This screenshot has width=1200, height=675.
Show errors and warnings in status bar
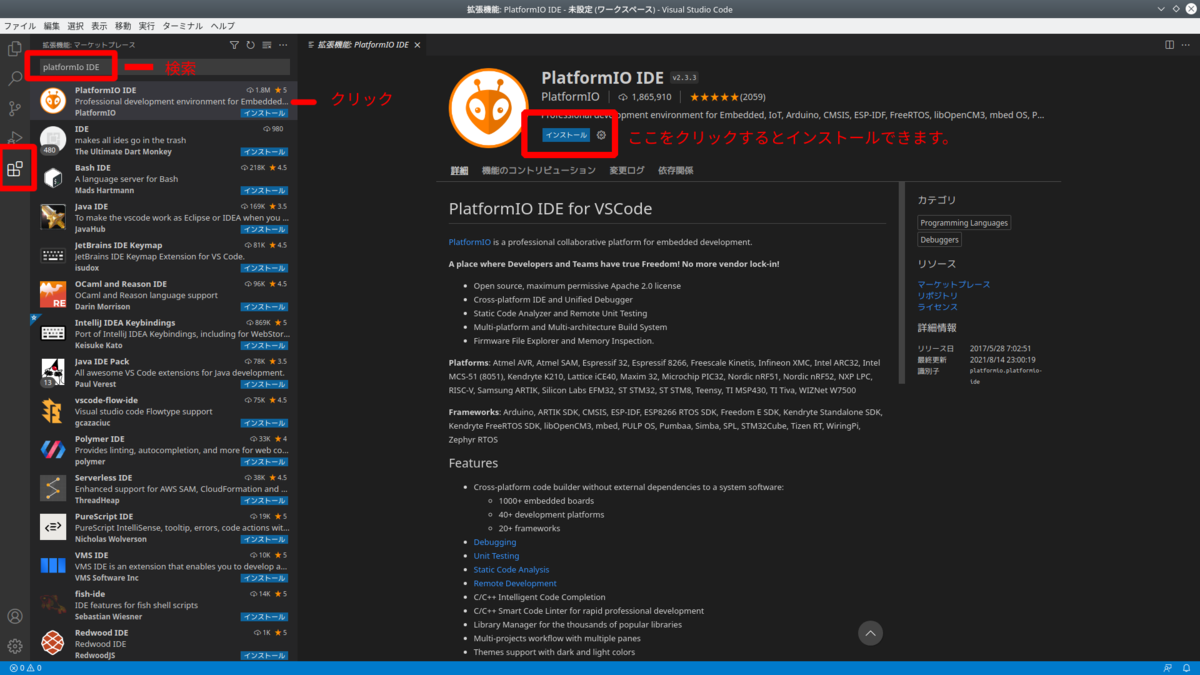tap(25, 668)
